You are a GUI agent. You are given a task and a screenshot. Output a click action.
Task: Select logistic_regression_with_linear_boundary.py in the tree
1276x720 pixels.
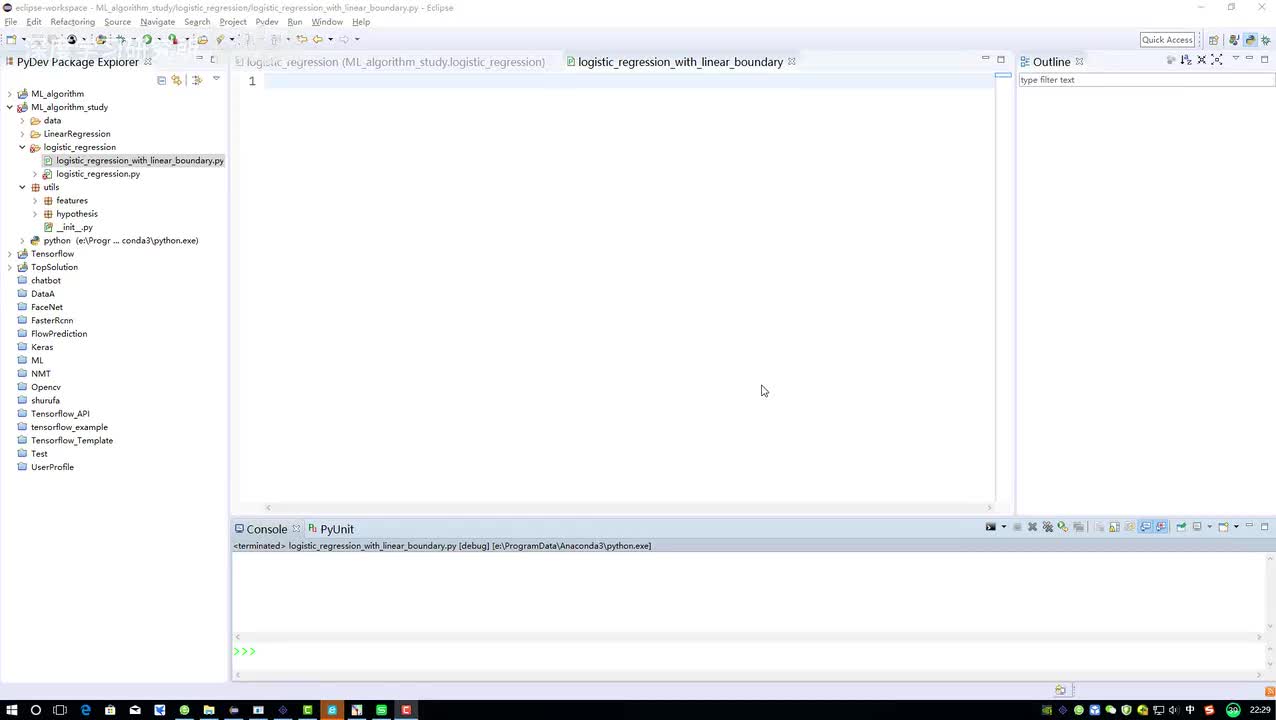click(139, 160)
